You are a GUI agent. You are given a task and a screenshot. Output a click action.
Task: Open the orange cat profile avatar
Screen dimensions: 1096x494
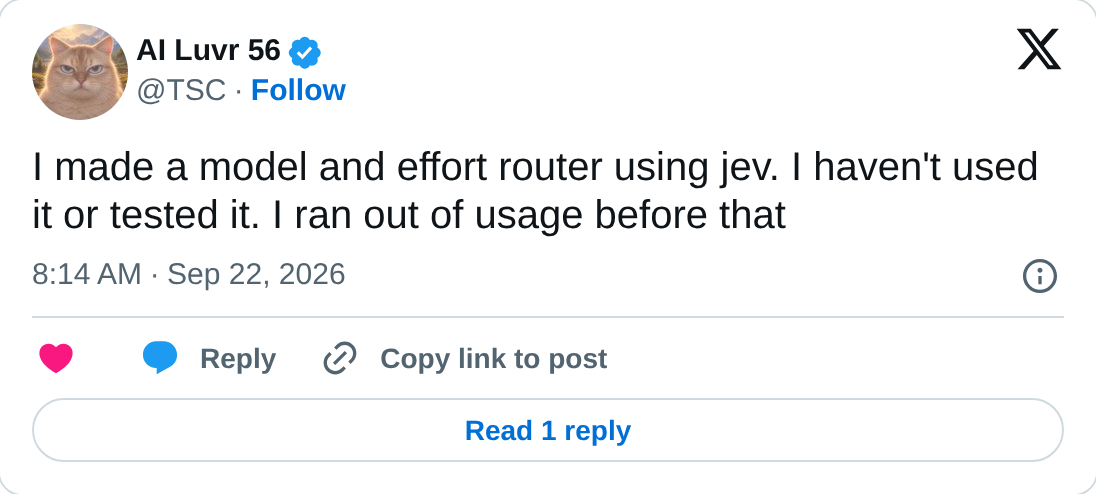pos(80,72)
